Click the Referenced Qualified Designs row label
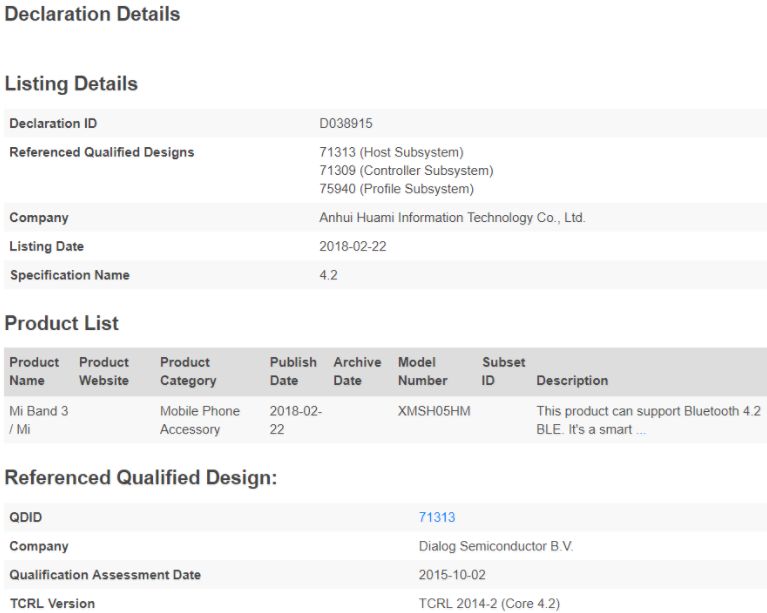This screenshot has width=767, height=613. [x=102, y=152]
